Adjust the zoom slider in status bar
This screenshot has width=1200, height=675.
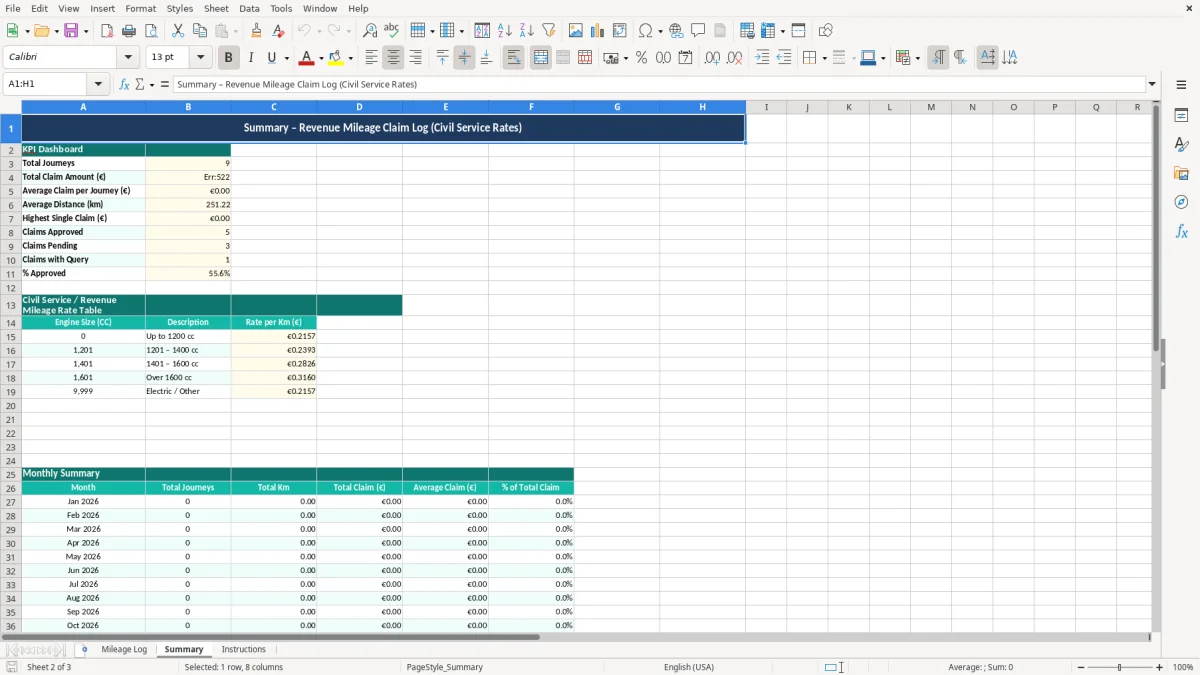pyautogui.click(x=1120, y=667)
